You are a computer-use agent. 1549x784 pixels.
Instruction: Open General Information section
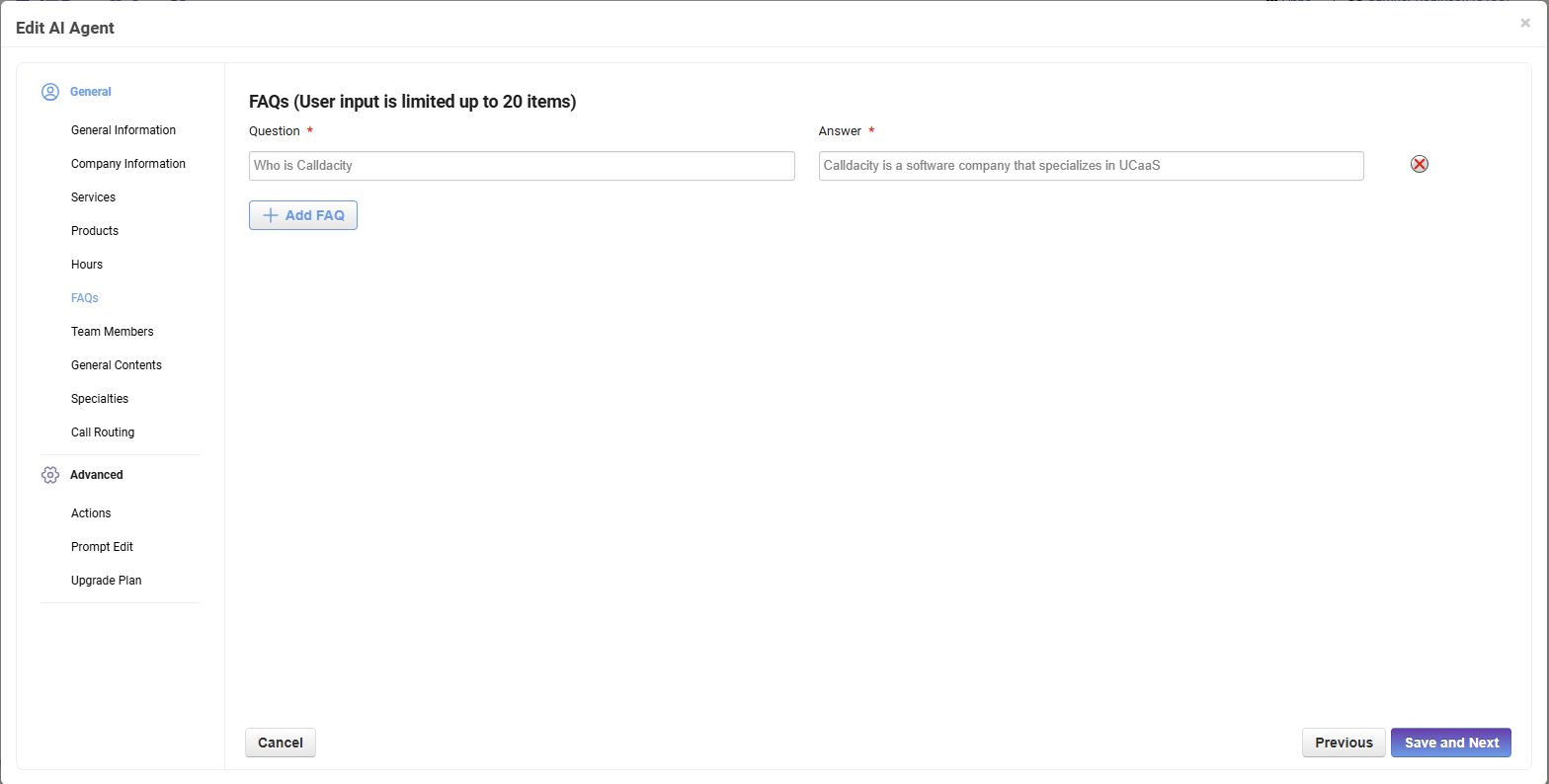[123, 130]
